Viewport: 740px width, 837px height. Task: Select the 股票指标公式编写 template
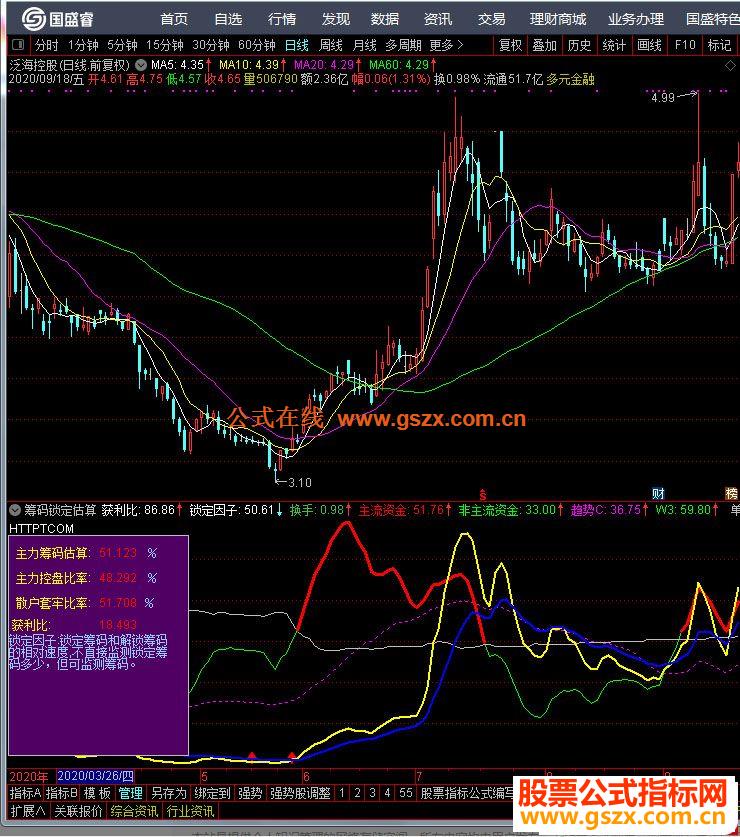(x=467, y=793)
